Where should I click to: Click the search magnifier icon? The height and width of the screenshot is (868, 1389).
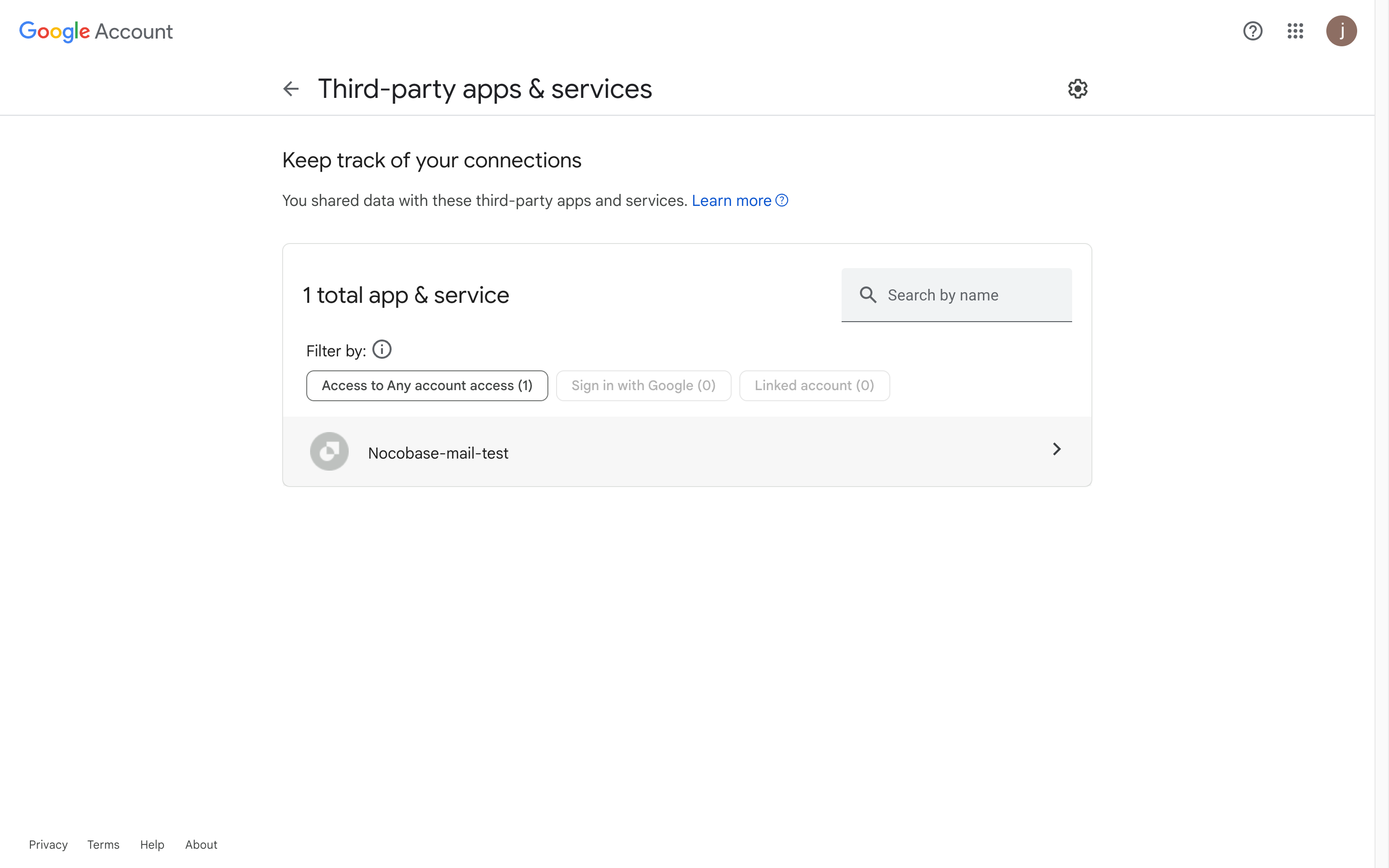point(868,295)
